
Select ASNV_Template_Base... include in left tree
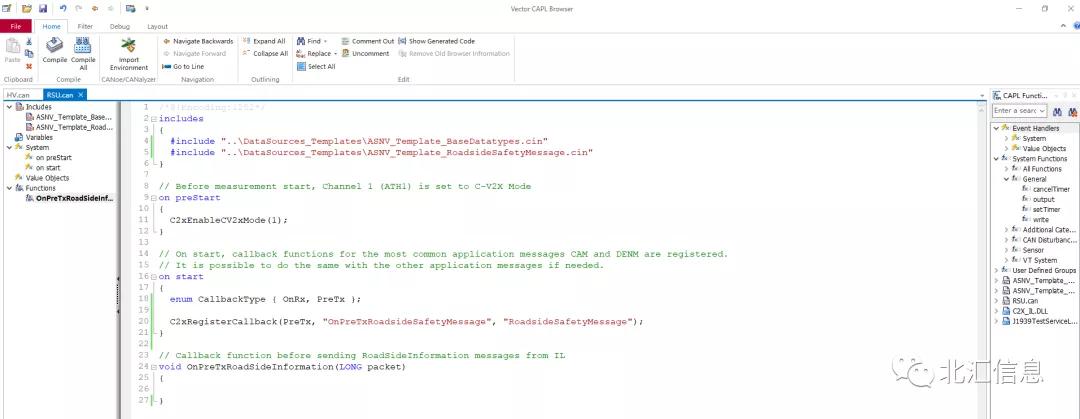pyautogui.click(x=68, y=117)
